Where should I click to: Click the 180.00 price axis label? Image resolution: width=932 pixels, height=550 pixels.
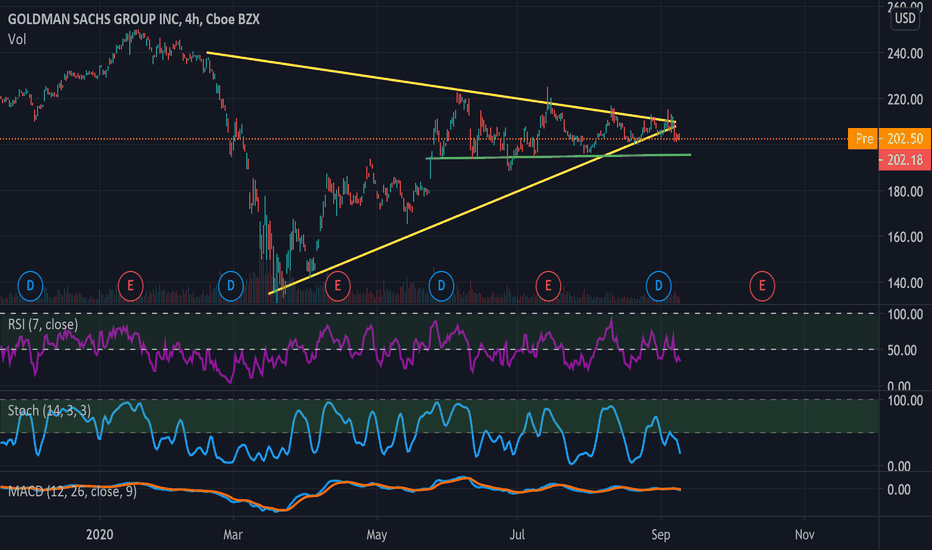[905, 191]
